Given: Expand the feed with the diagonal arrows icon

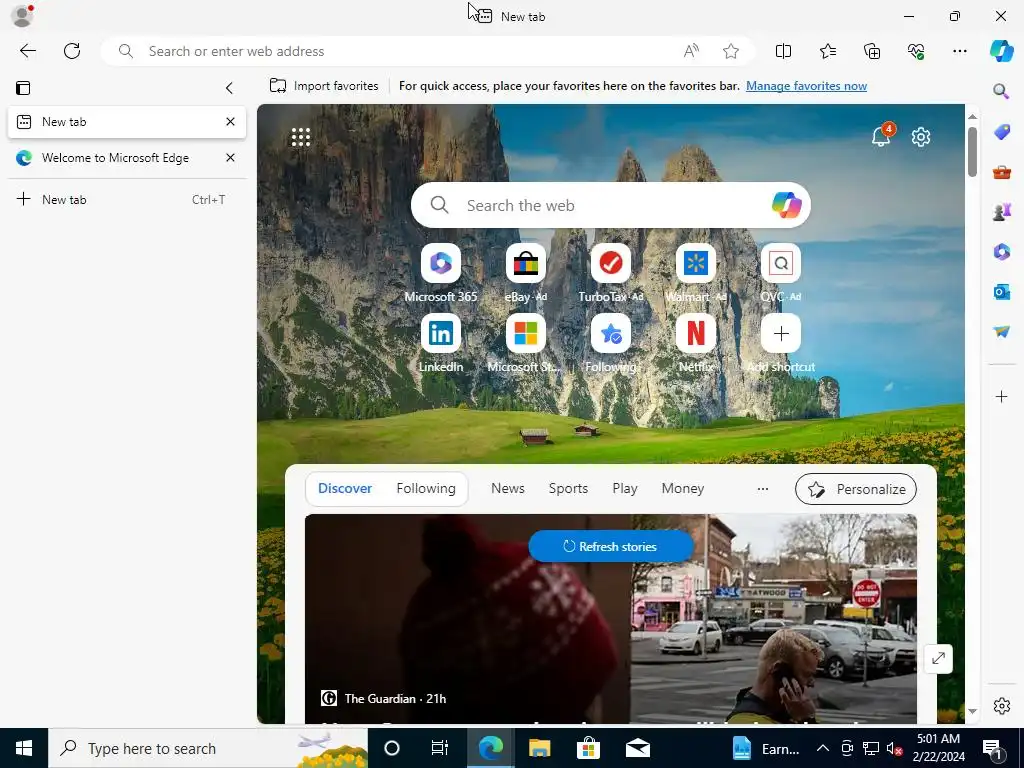Looking at the screenshot, I should [x=938, y=658].
